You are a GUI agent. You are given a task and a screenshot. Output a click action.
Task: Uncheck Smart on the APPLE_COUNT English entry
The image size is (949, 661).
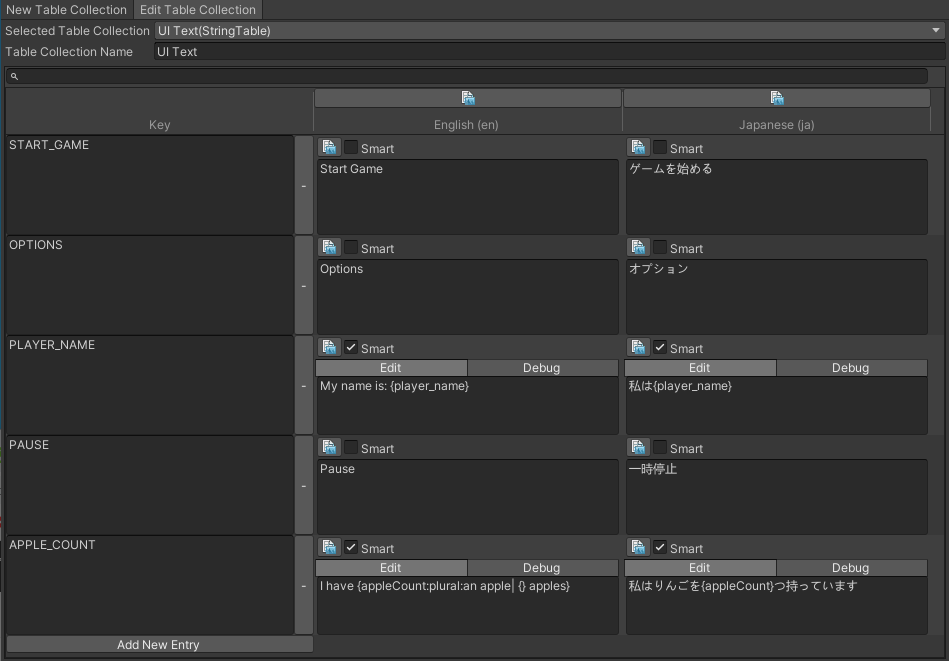pyautogui.click(x=350, y=548)
